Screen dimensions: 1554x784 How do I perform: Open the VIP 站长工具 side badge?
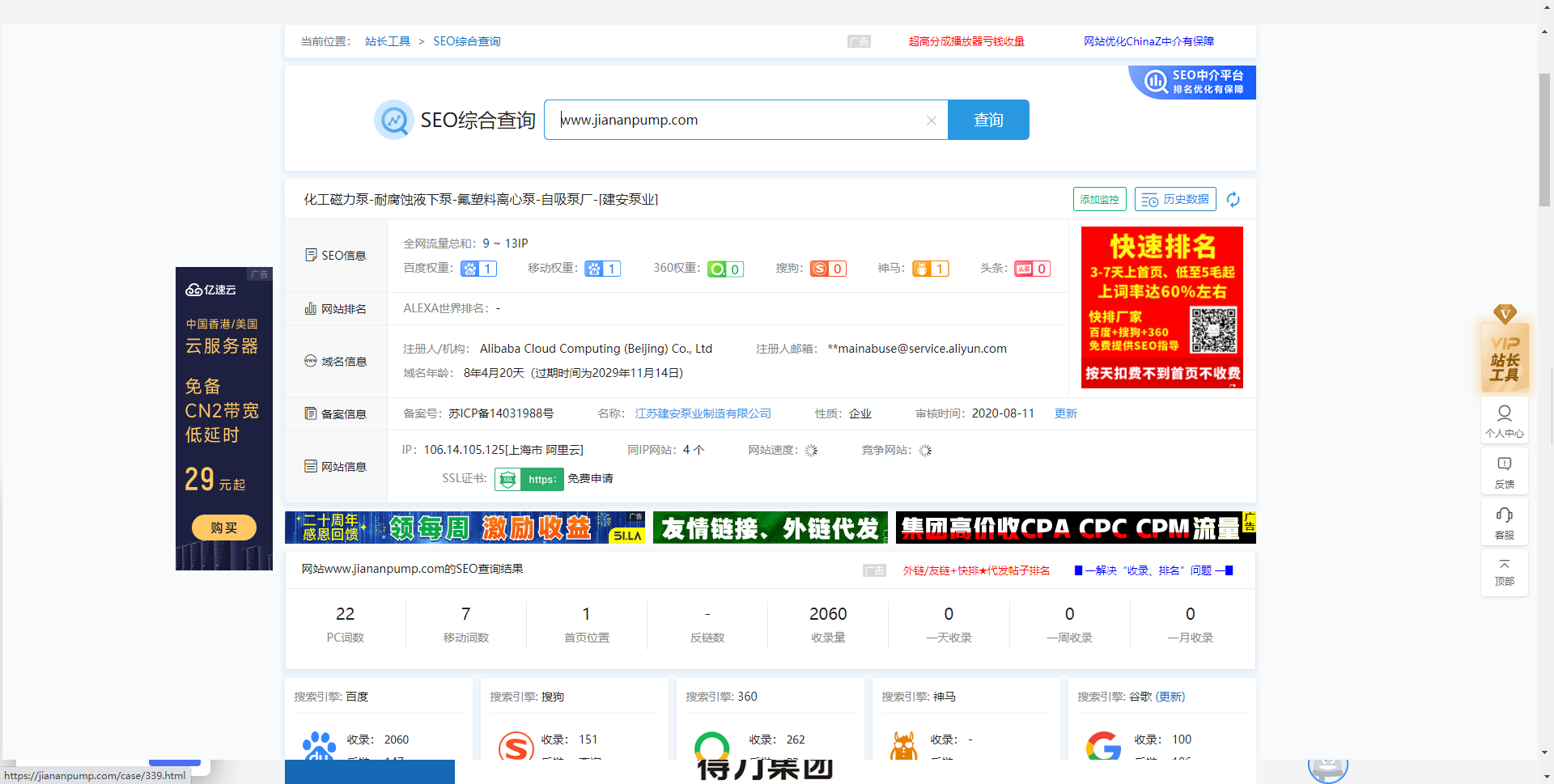tap(1505, 349)
